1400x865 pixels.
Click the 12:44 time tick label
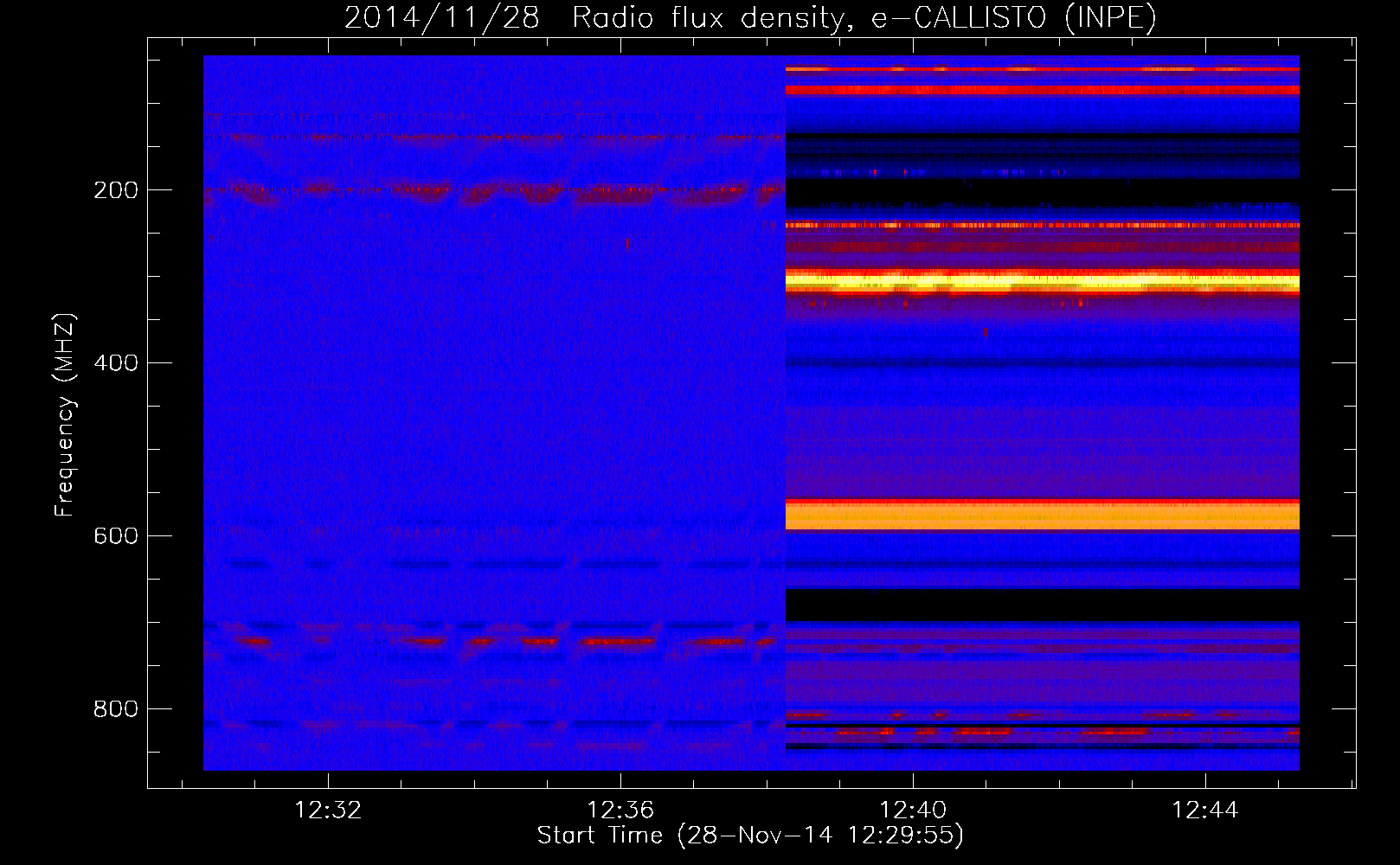point(1205,811)
